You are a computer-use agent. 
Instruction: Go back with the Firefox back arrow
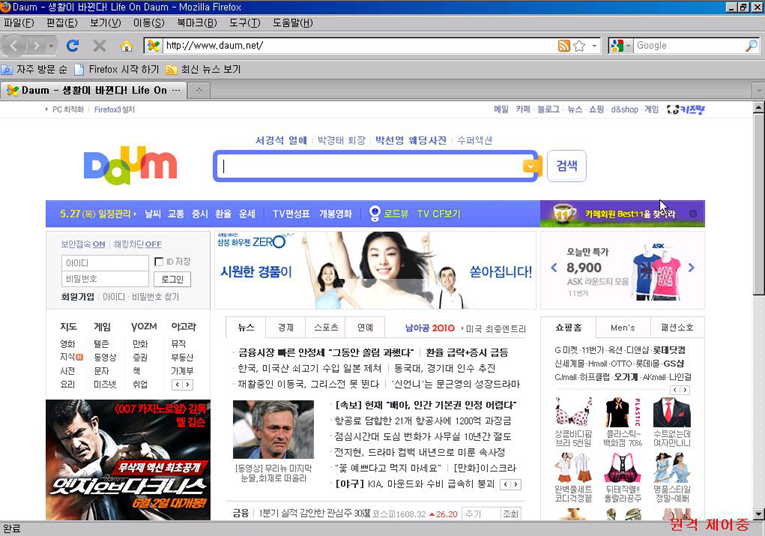pyautogui.click(x=14, y=46)
